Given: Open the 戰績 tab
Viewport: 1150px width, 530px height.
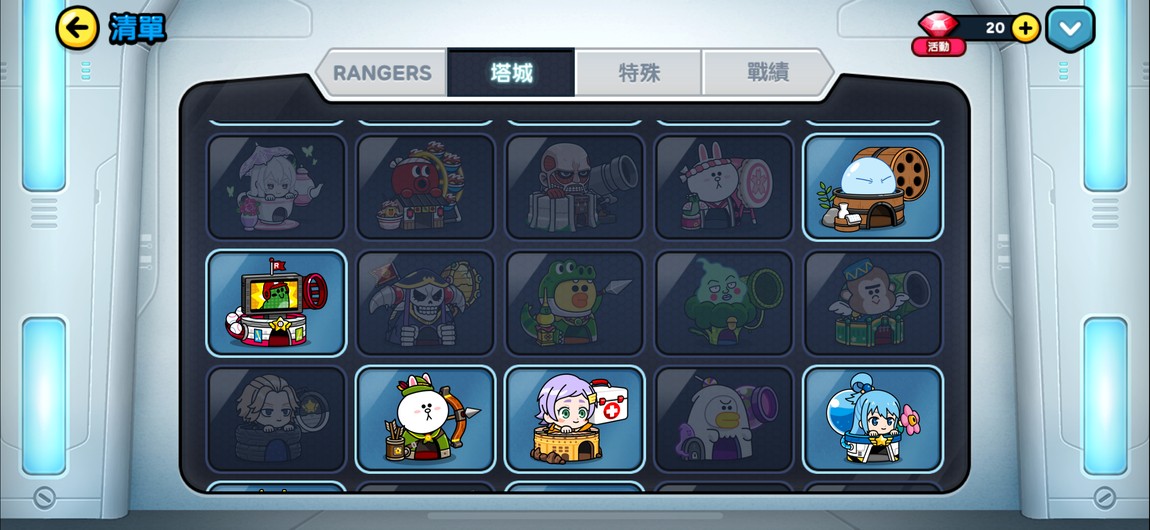Looking at the screenshot, I should (767, 73).
